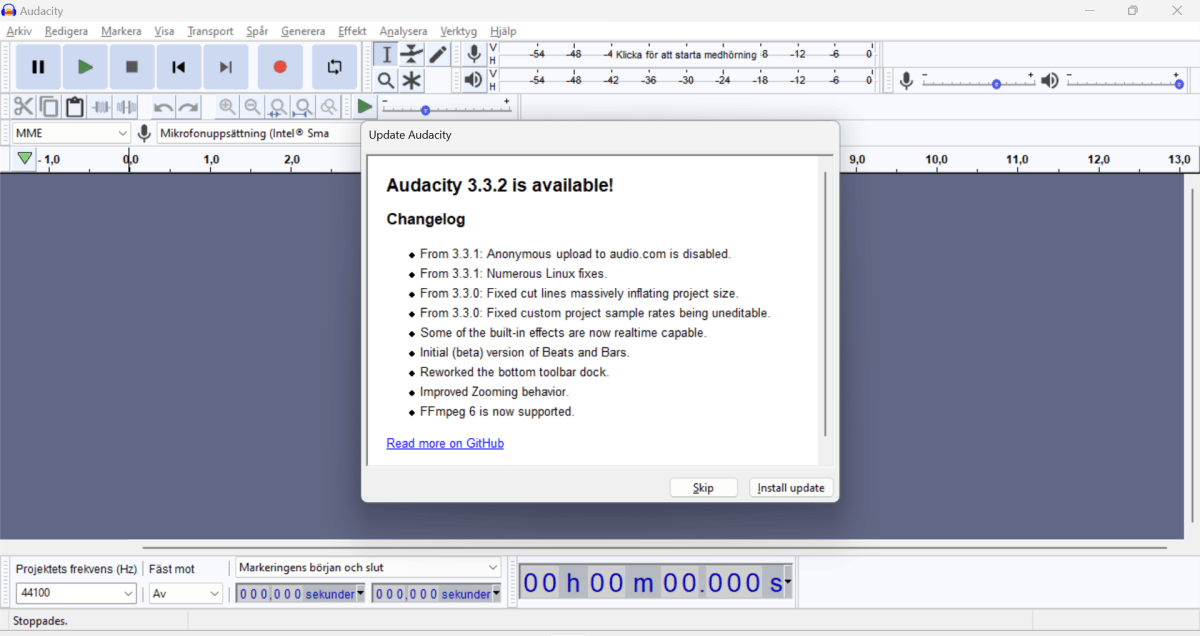1200x636 pixels.
Task: Undo the last action
Action: (x=163, y=107)
